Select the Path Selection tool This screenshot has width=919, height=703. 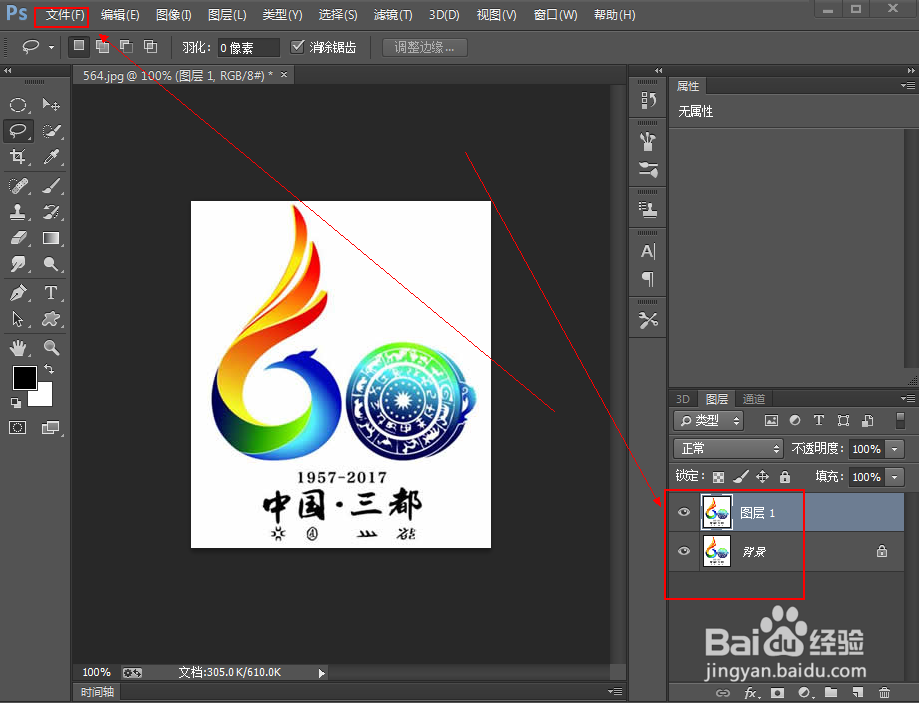coord(18,318)
